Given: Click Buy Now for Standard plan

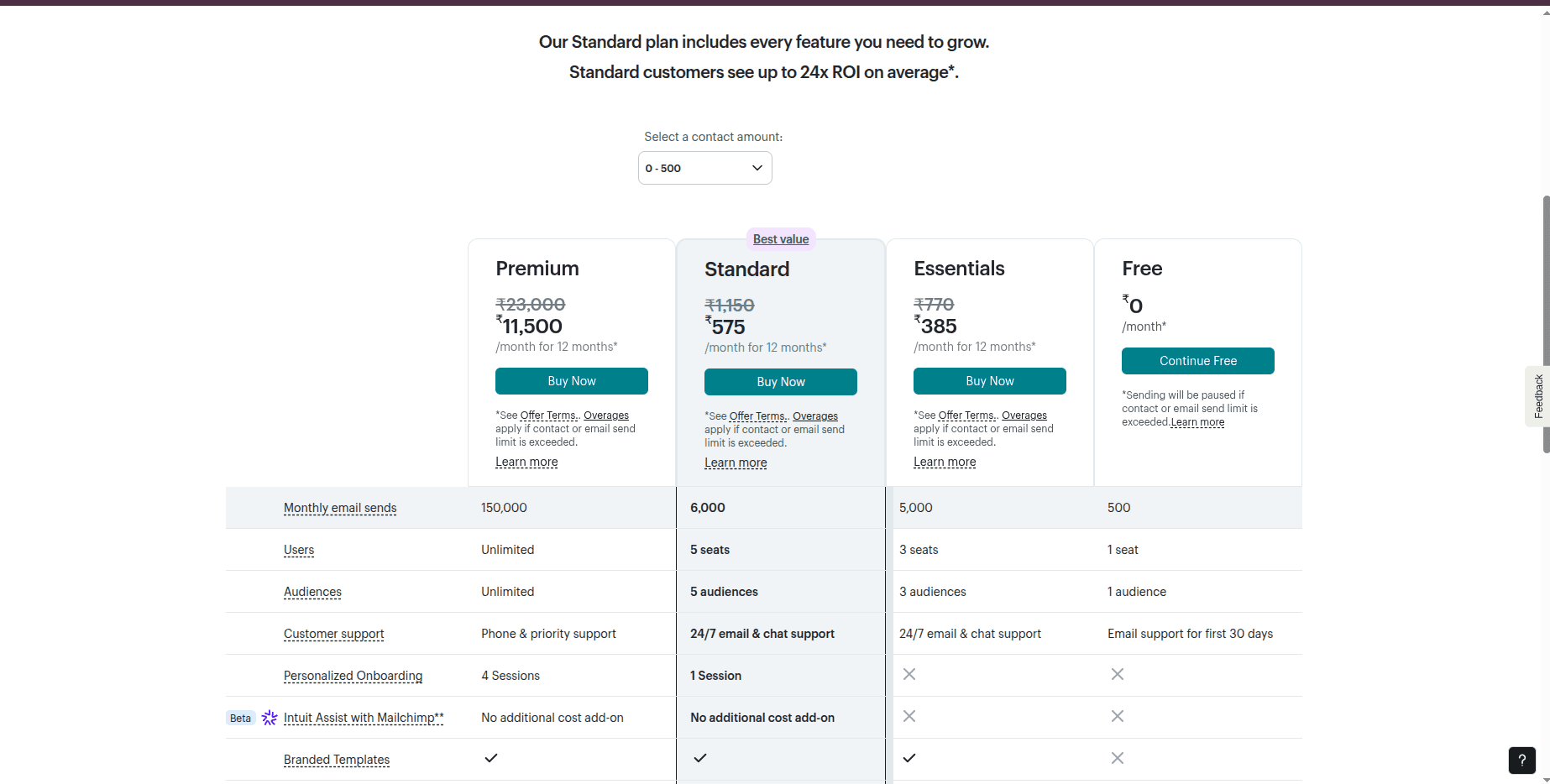Looking at the screenshot, I should coord(780,382).
